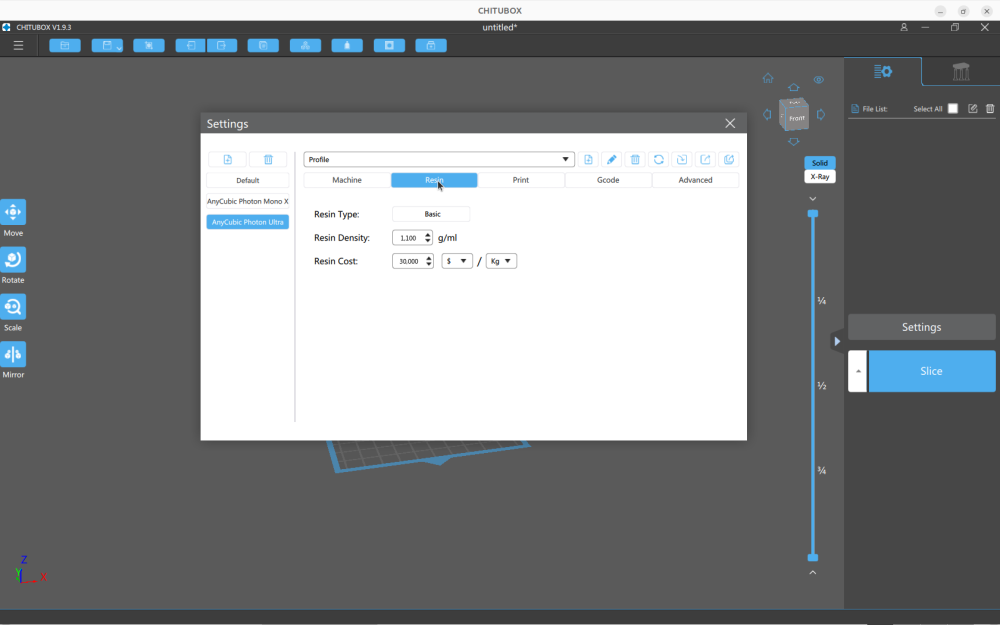Screen dimensions: 1000x625
Task: Click the File List edit icon
Action: tap(973, 108)
